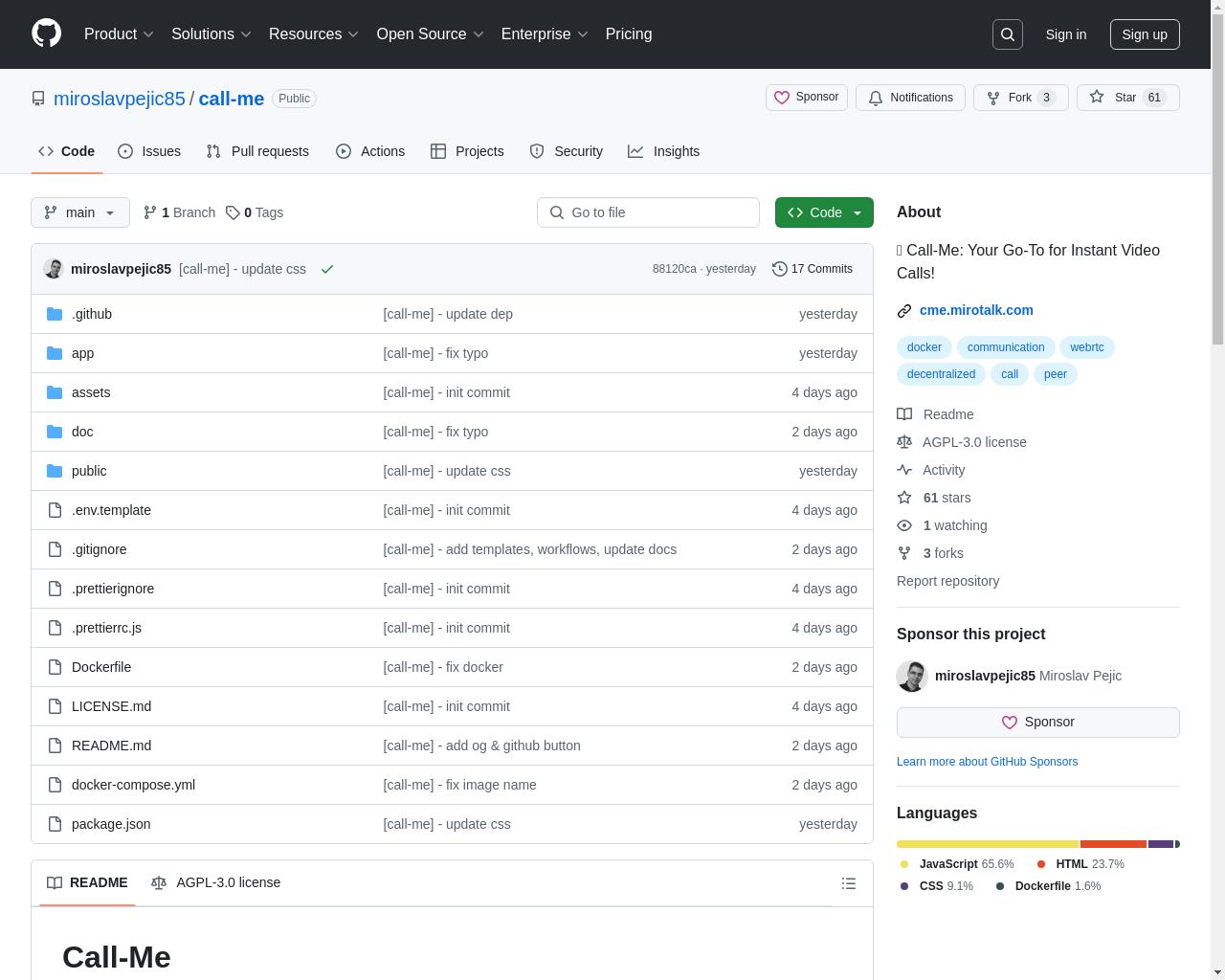
Task: Open the 61 stars link
Action: coord(934,498)
